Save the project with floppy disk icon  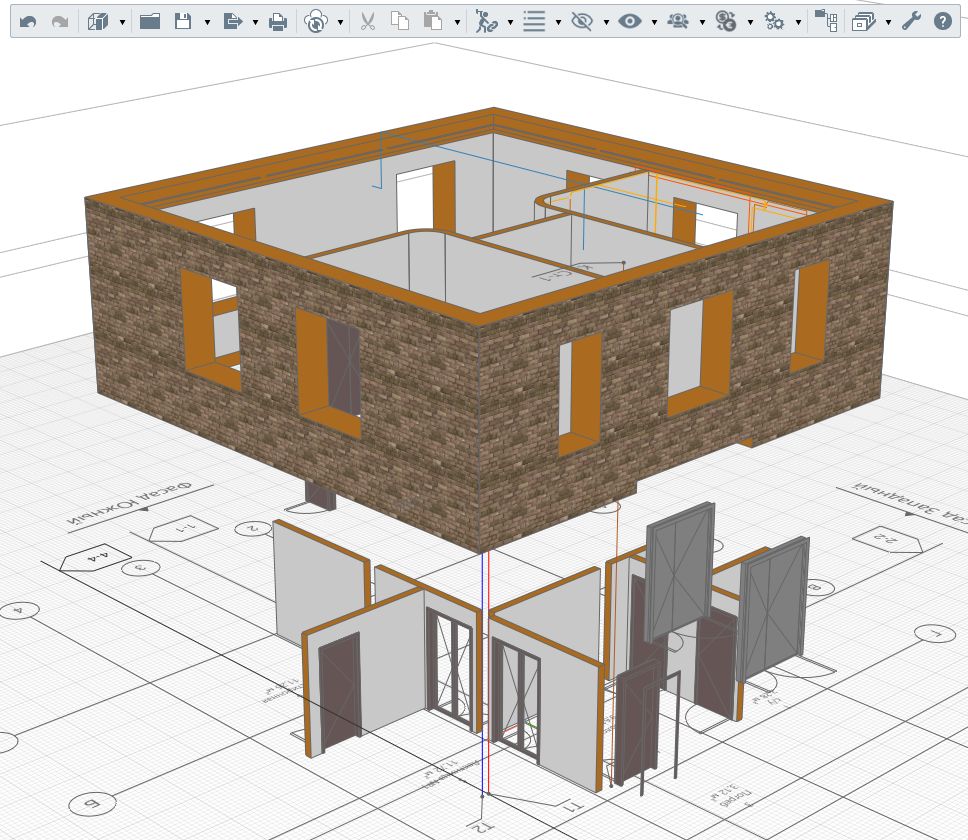click(x=183, y=22)
